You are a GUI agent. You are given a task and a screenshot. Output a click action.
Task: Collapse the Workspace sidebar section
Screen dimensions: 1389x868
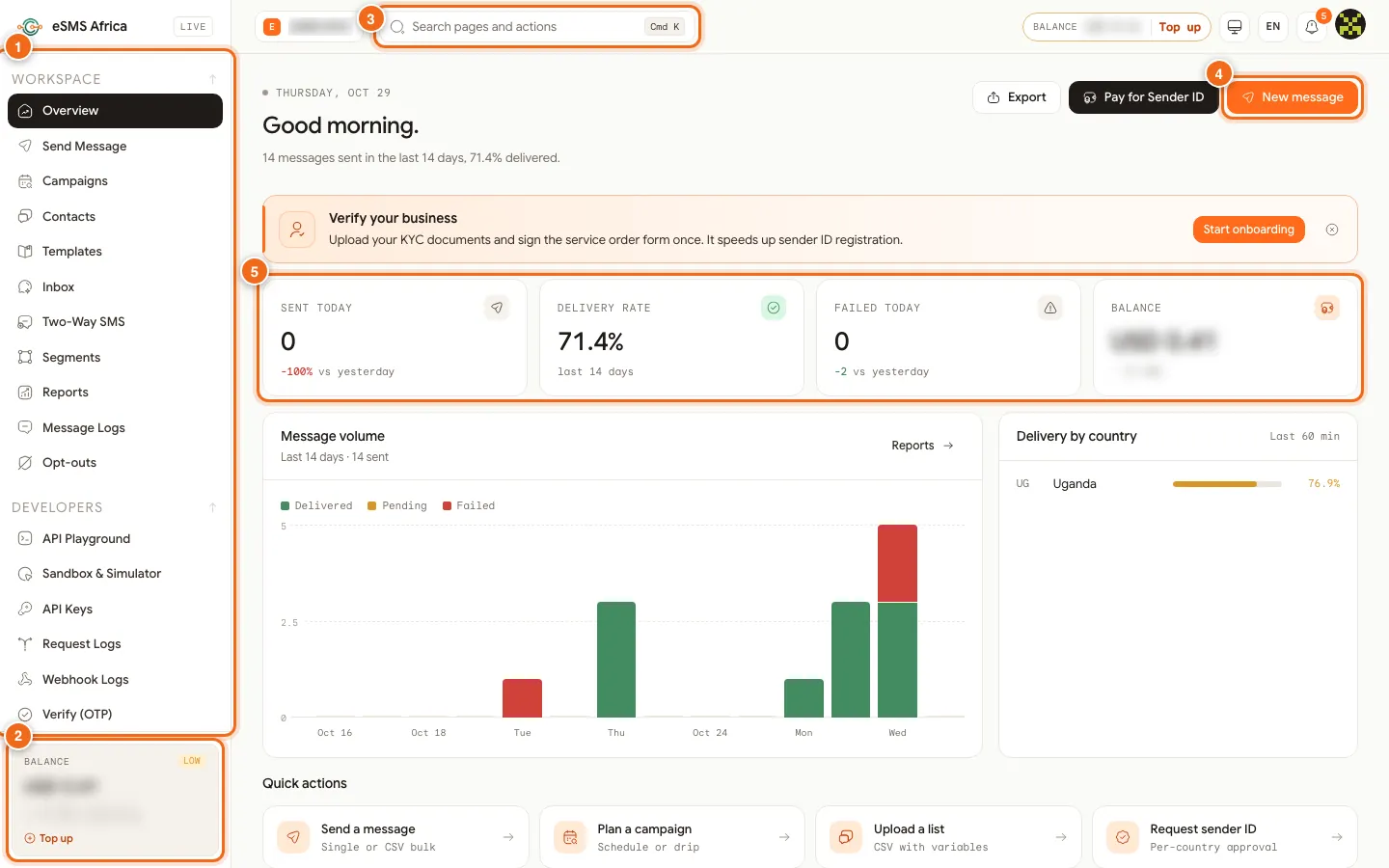pyautogui.click(x=212, y=79)
